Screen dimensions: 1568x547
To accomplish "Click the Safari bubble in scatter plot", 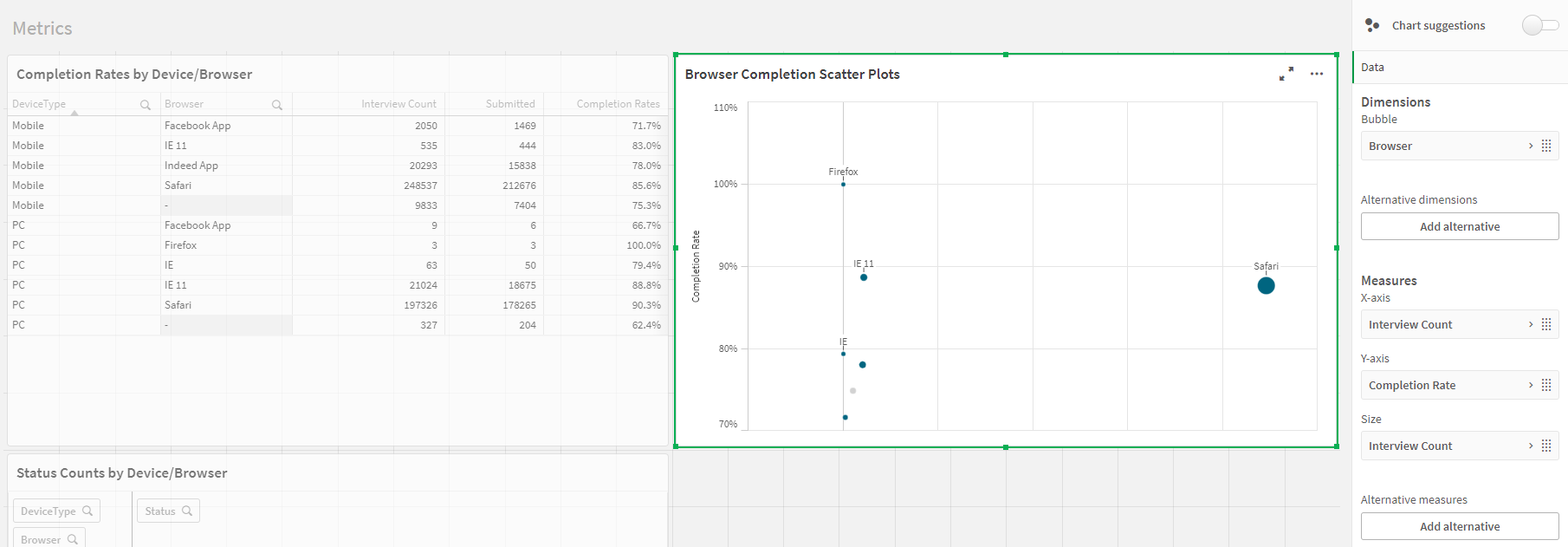I will click(x=1266, y=285).
